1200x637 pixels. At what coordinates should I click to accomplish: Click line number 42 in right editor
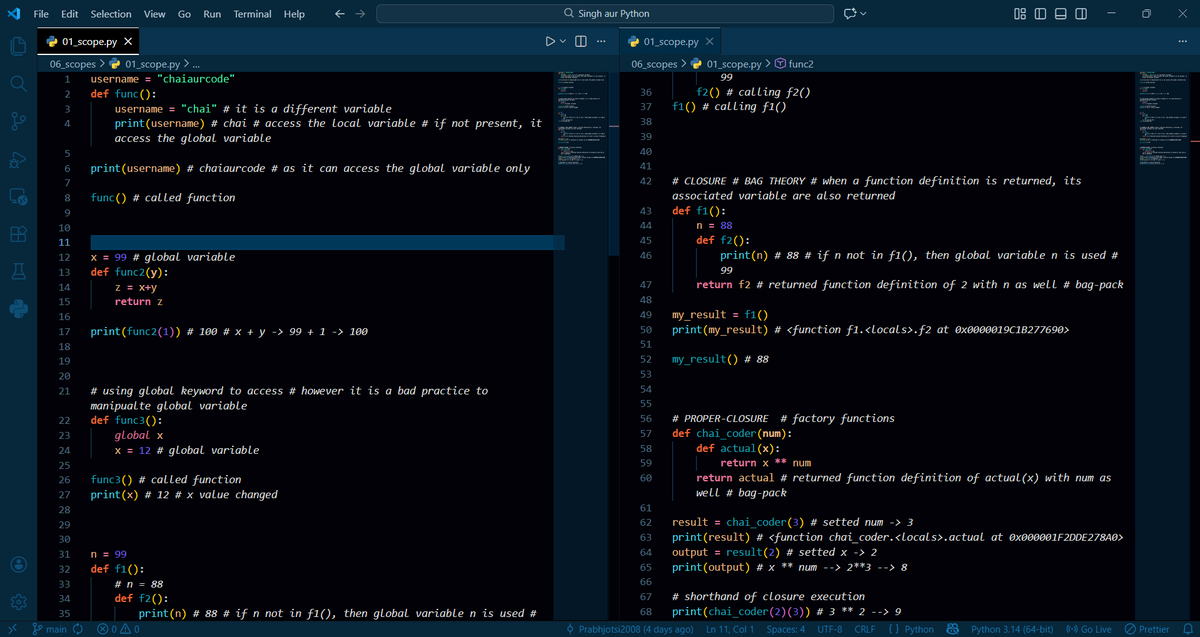(x=645, y=181)
